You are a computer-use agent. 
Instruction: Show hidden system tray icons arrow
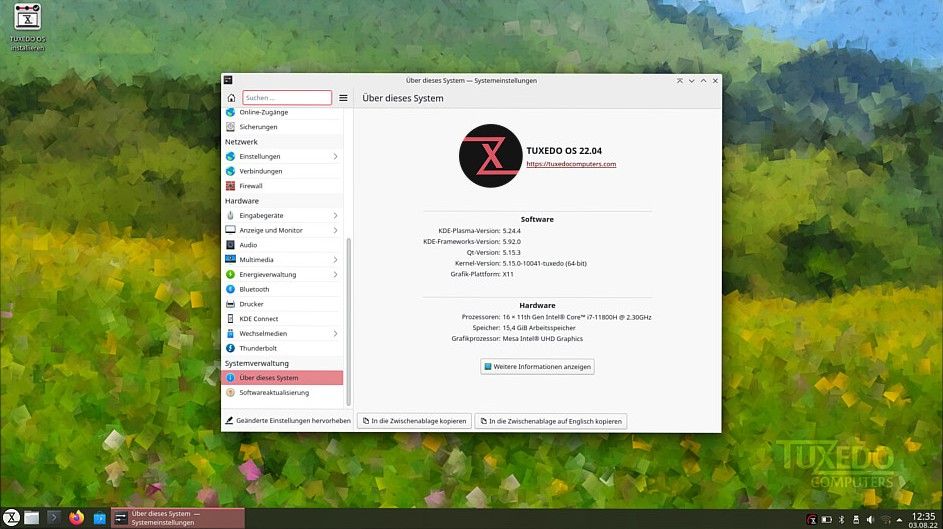click(899, 519)
